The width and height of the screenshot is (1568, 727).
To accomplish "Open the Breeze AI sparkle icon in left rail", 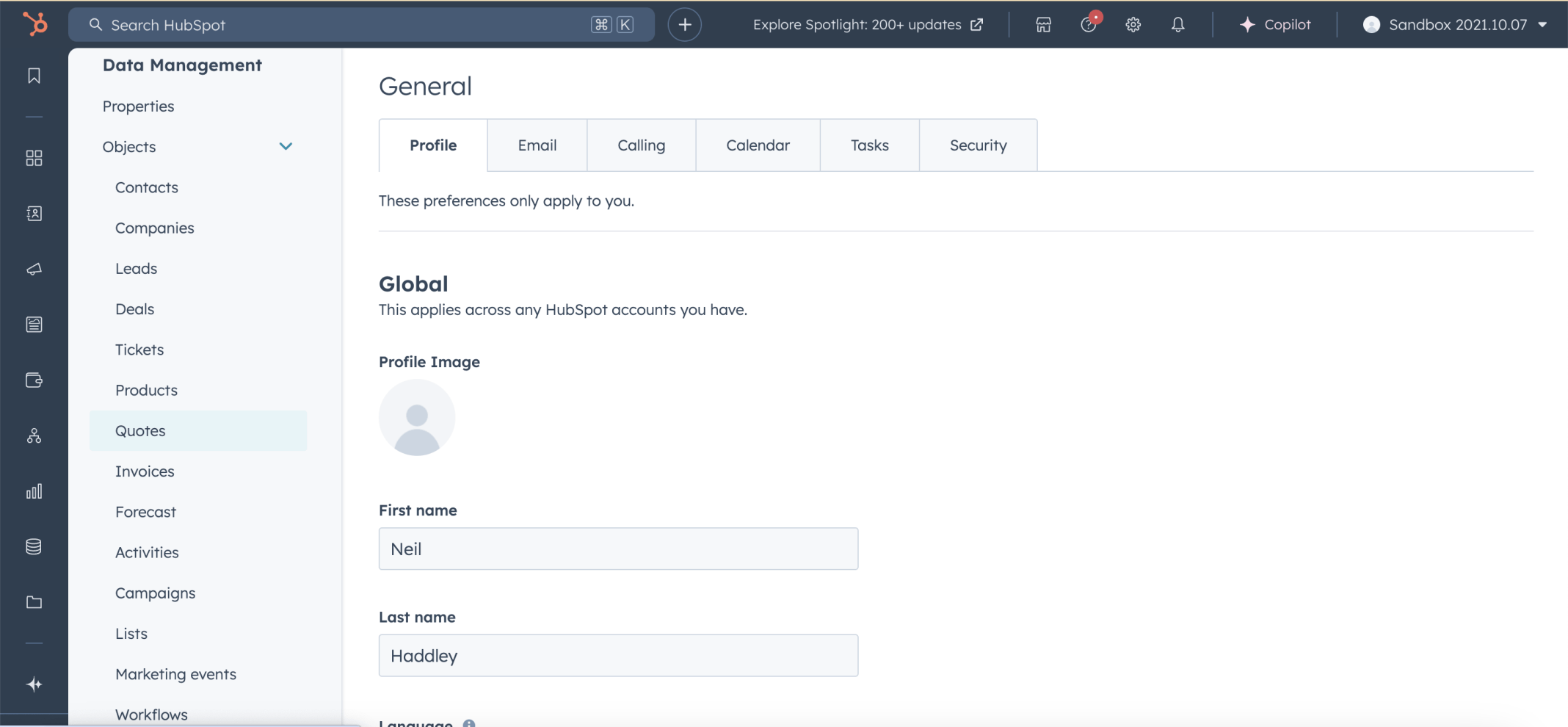I will click(x=34, y=684).
